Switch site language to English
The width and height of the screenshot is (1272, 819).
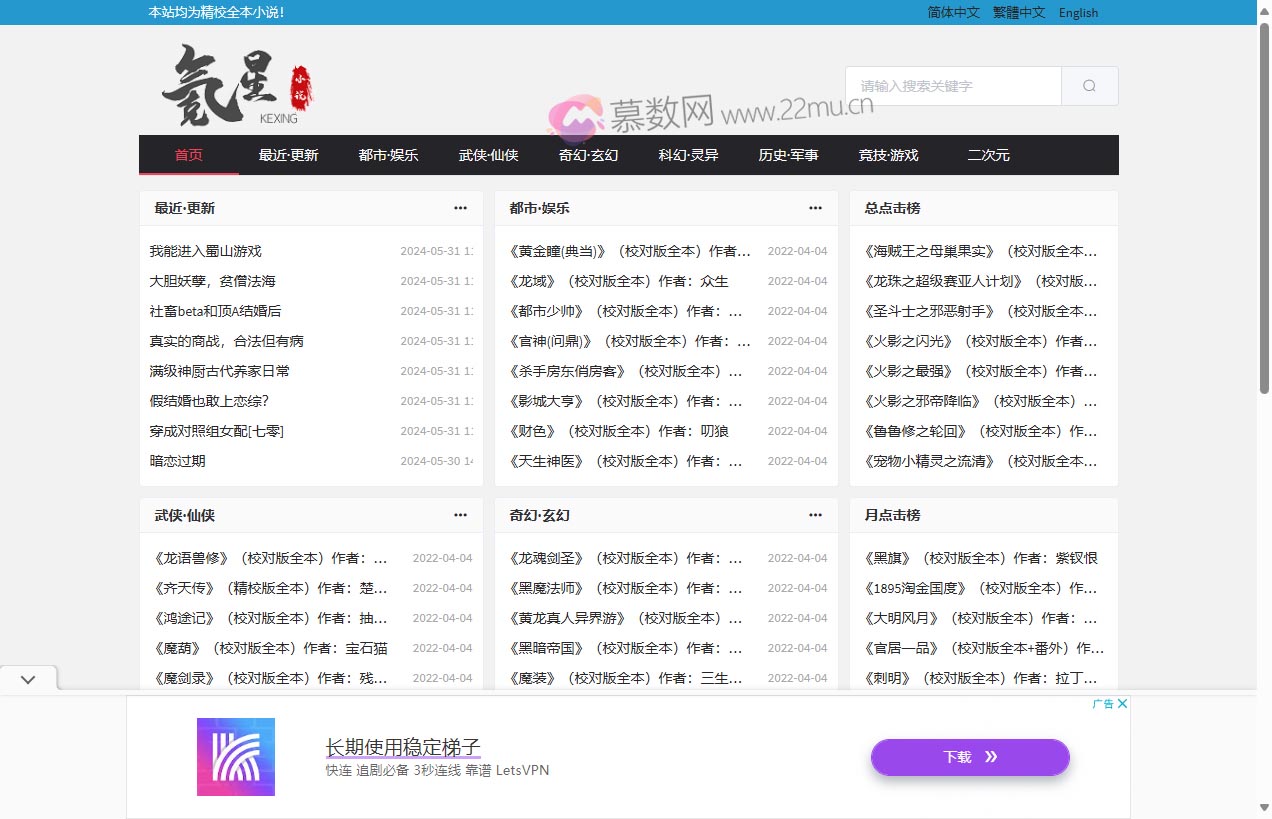click(x=1078, y=12)
